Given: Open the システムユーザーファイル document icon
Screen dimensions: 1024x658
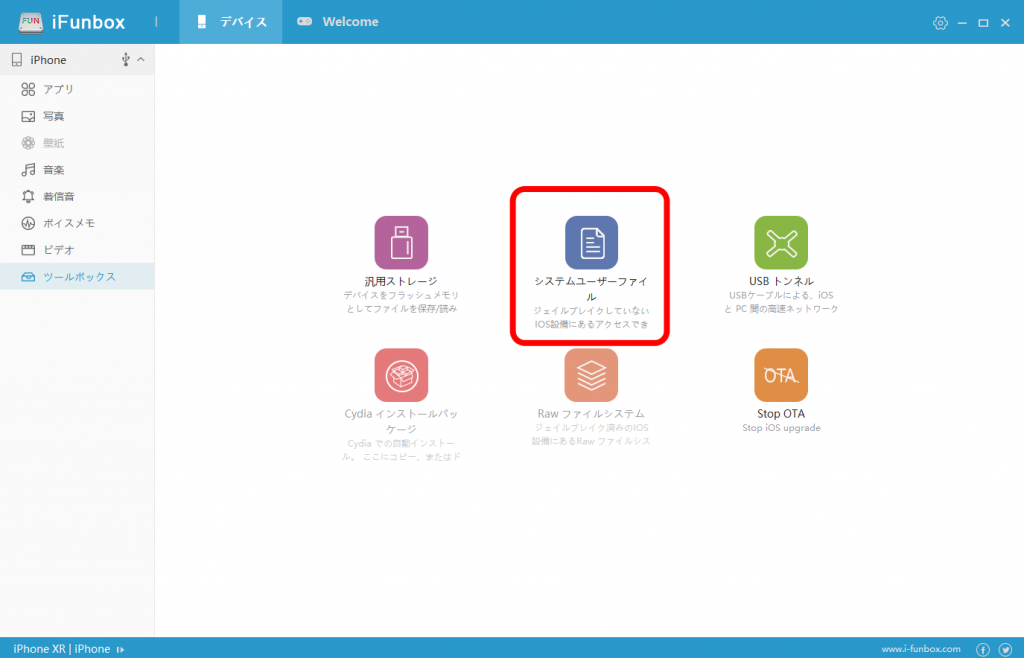Looking at the screenshot, I should point(591,242).
